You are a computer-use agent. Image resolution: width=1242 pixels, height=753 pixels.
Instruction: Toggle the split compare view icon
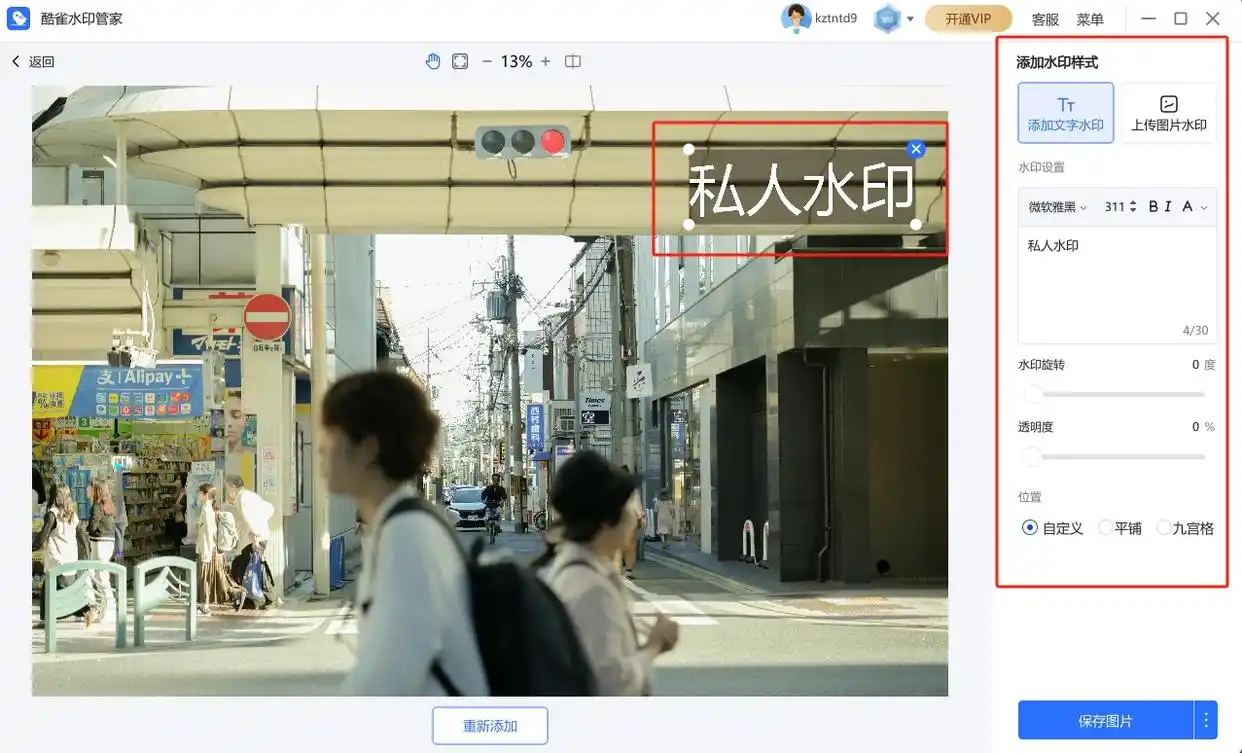click(x=573, y=62)
